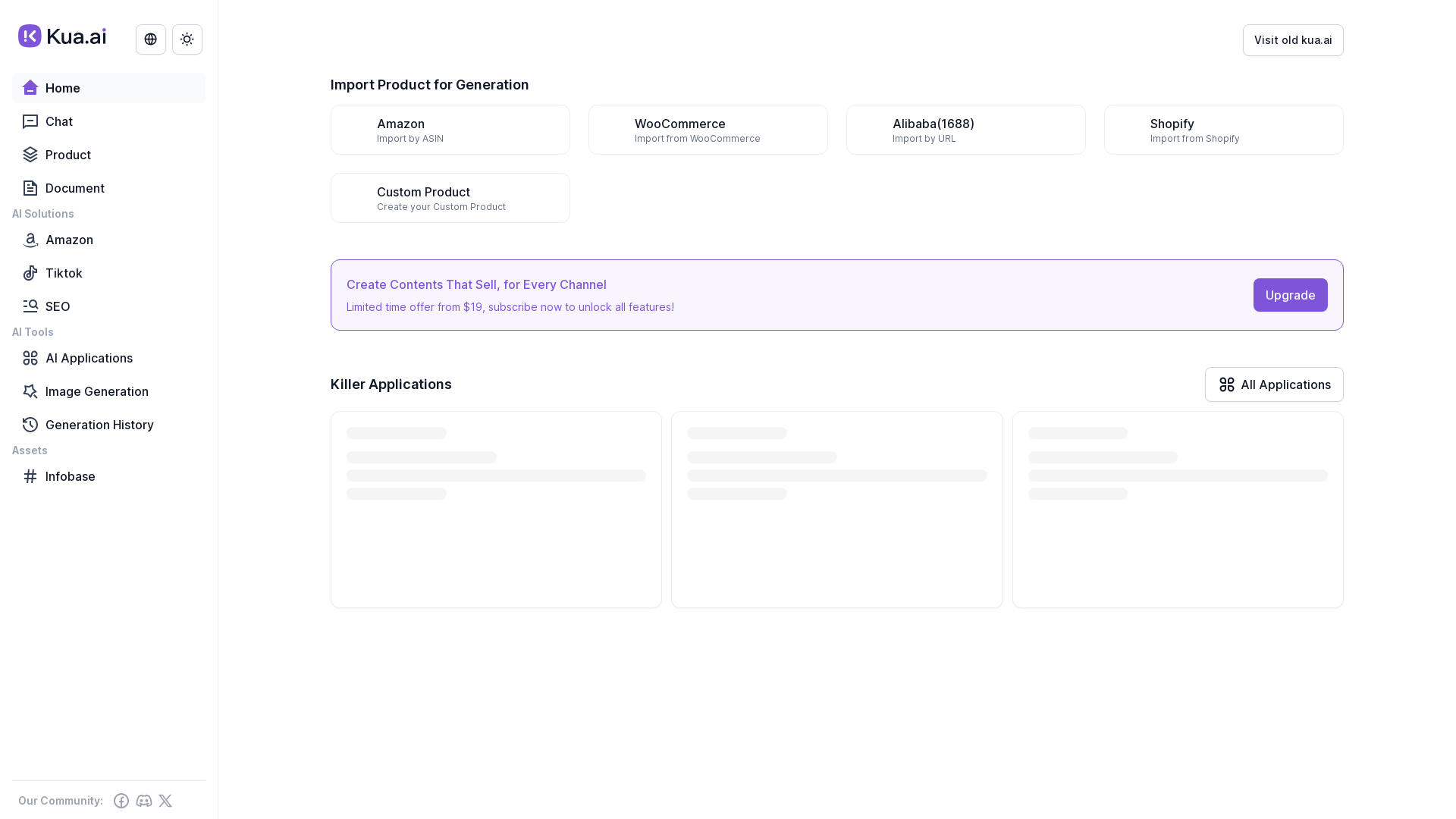1456x819 pixels.
Task: Click the Chat bubble icon
Action: click(30, 121)
